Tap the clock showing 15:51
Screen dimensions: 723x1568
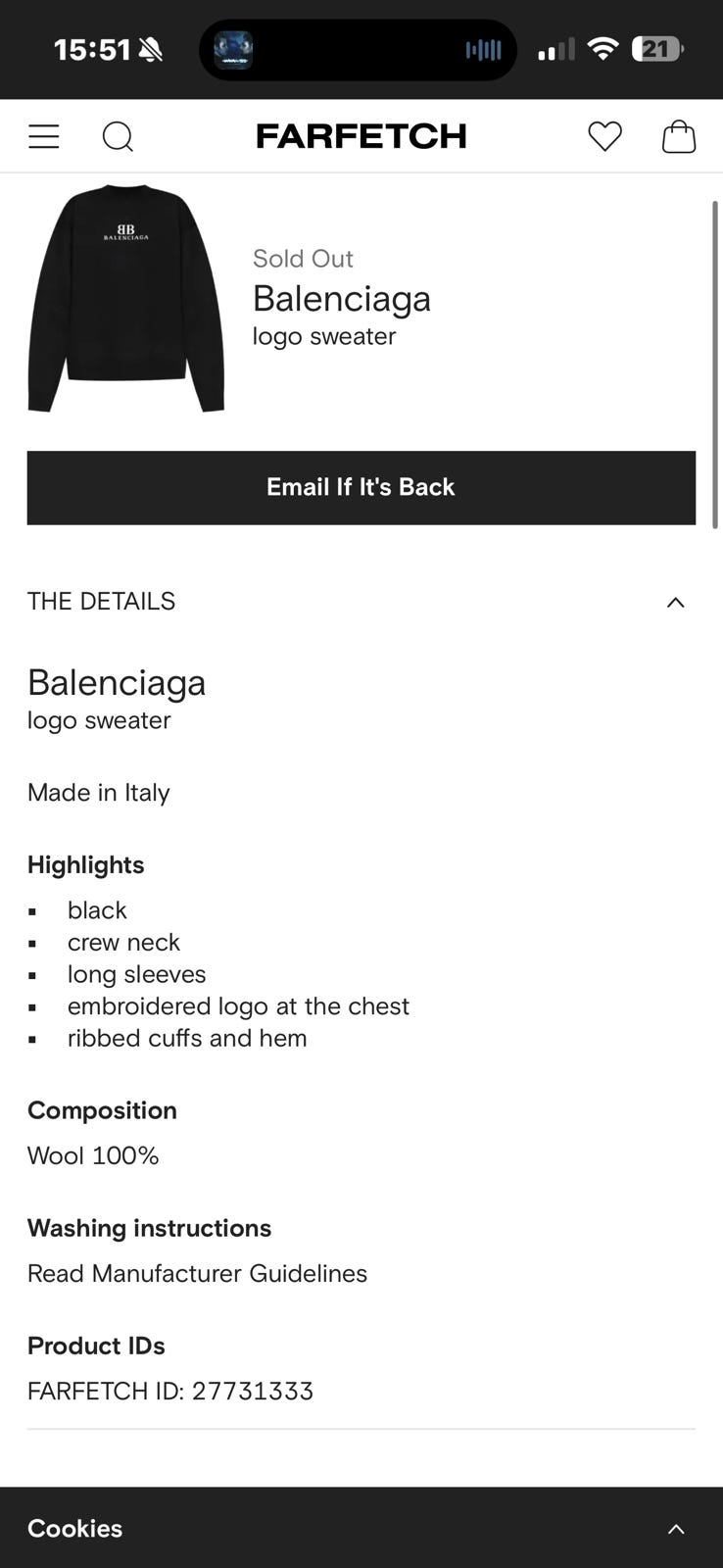95,49
